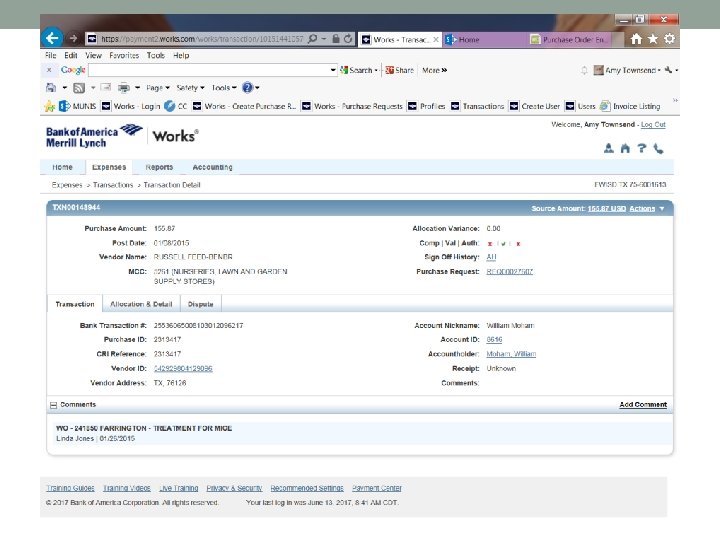Open Account ID 8646 link
720x540 pixels.
pos(494,339)
